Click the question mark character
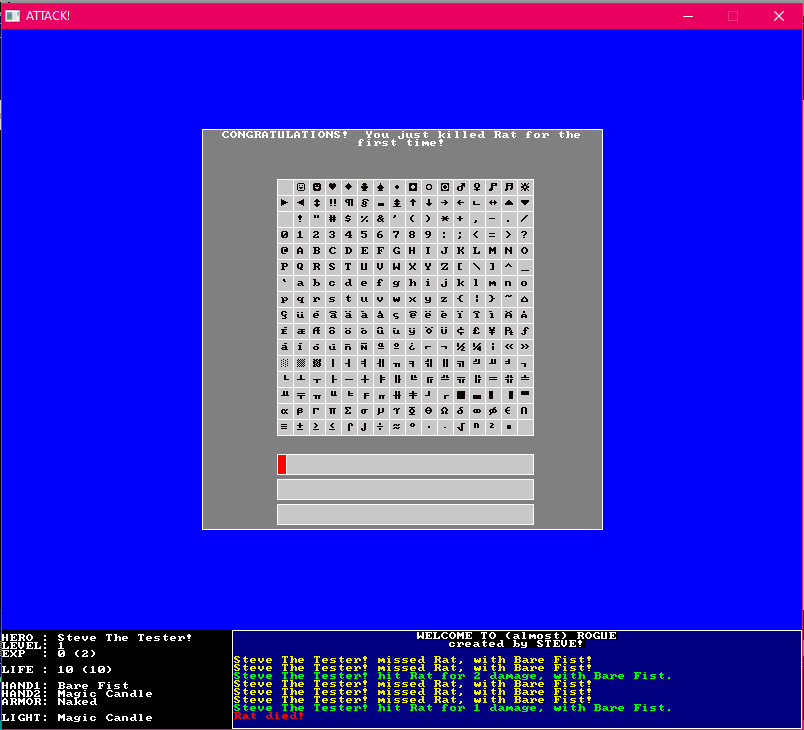Viewport: 804px width, 730px height. (525, 235)
